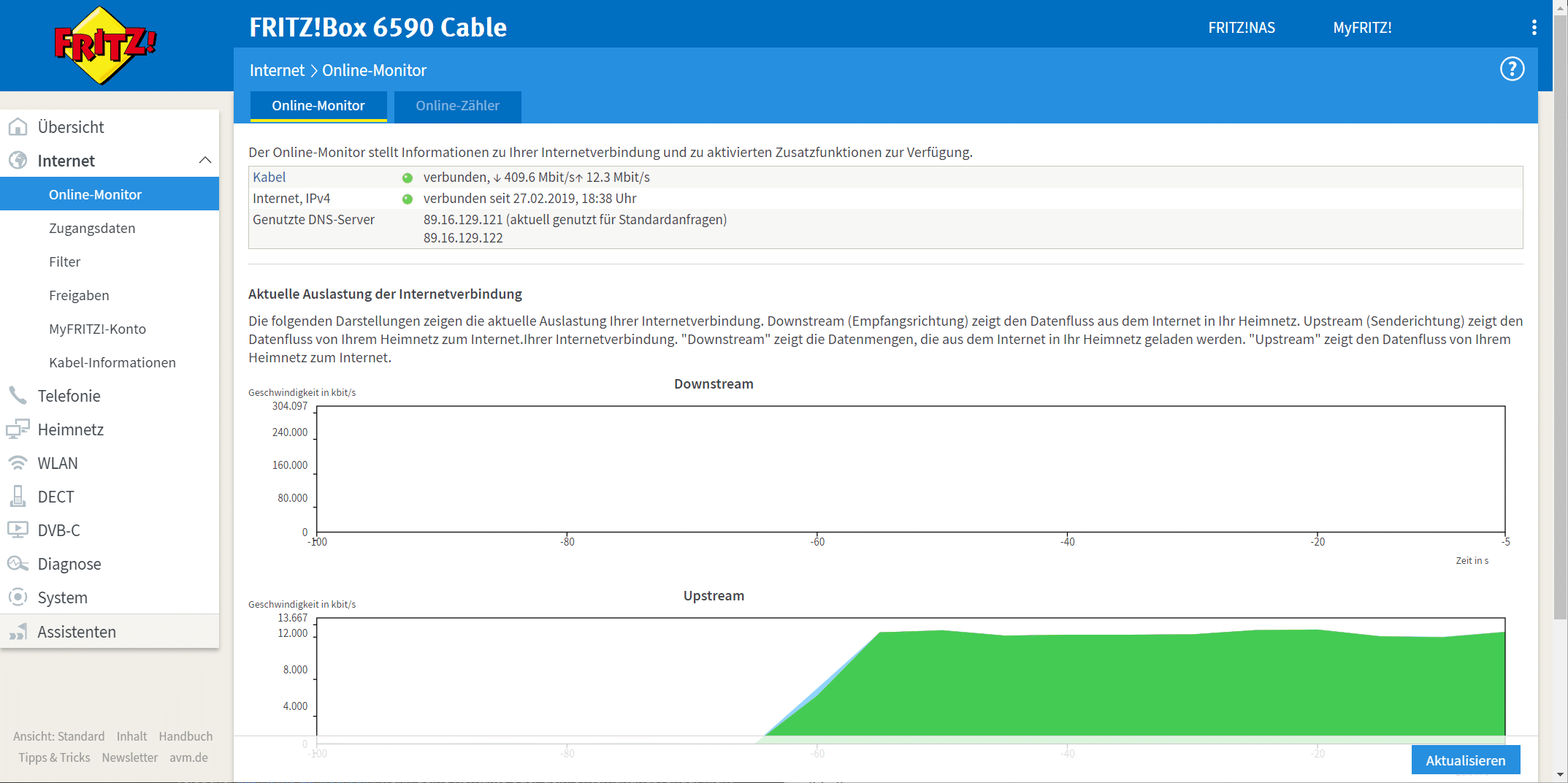
Task: Open the help question mark icon
Action: (1512, 69)
